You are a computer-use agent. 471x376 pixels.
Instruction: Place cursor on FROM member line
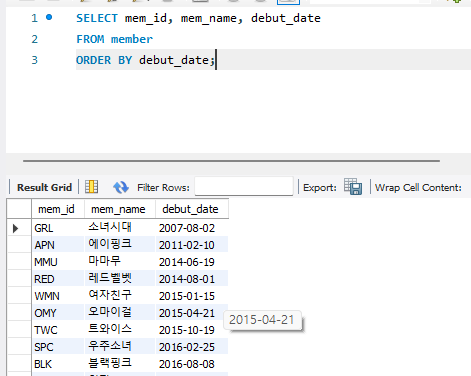pyautogui.click(x=114, y=39)
